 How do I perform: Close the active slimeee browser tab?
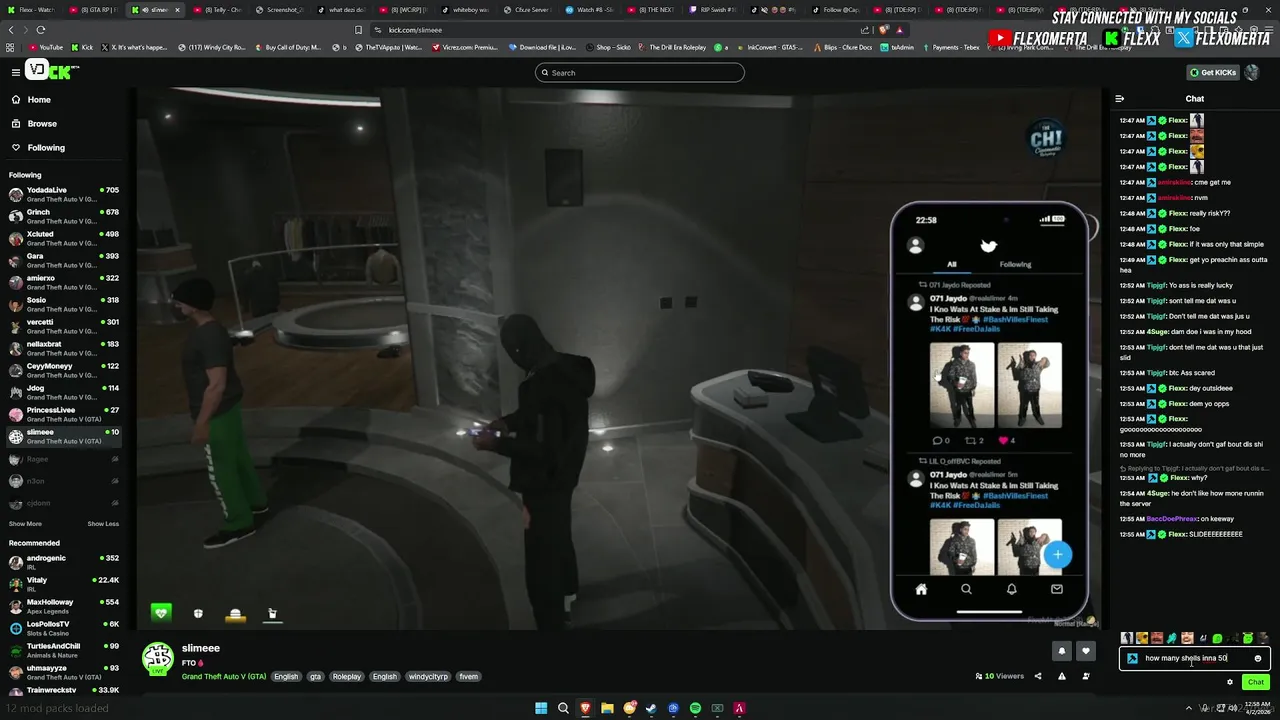[x=178, y=10]
